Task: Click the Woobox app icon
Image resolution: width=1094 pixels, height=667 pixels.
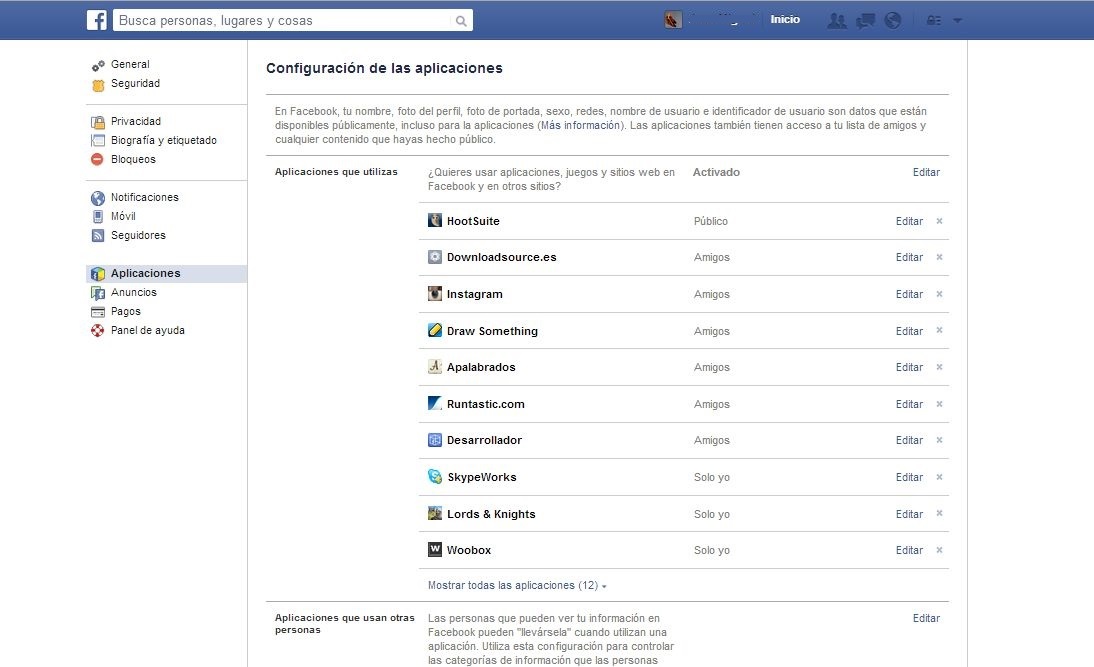Action: pyautogui.click(x=435, y=550)
